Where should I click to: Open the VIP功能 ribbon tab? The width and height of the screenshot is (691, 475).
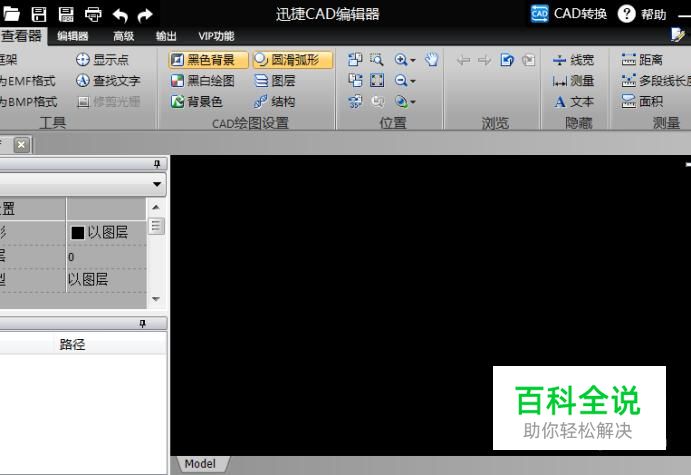[216, 37]
